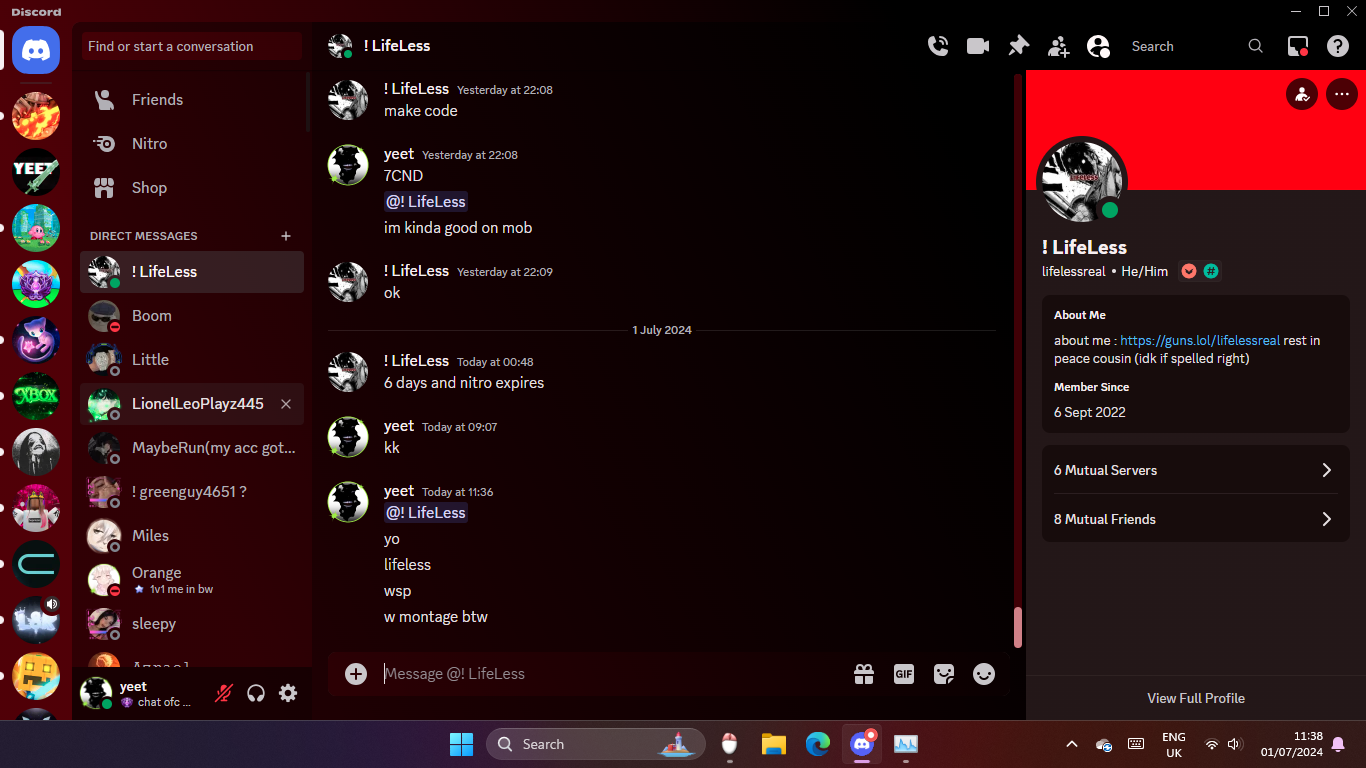Open User Settings gear
The width and height of the screenshot is (1366, 768).
pos(288,693)
